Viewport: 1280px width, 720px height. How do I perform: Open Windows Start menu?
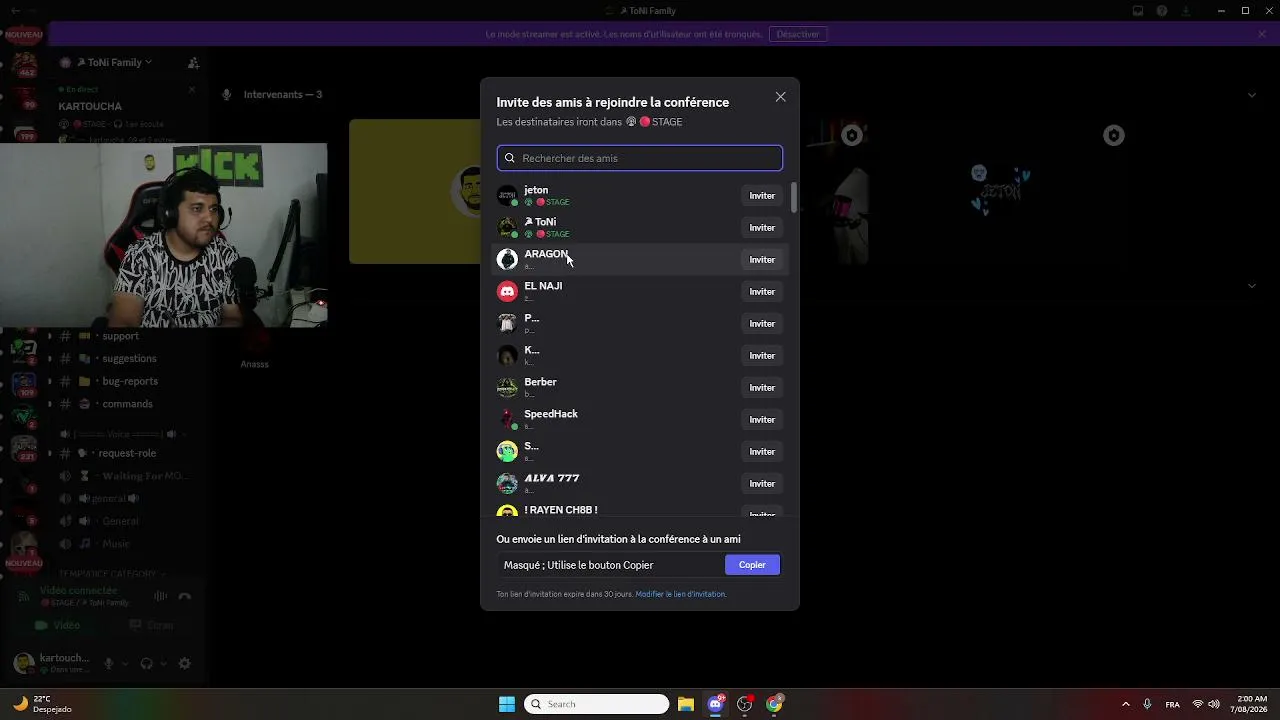point(507,704)
